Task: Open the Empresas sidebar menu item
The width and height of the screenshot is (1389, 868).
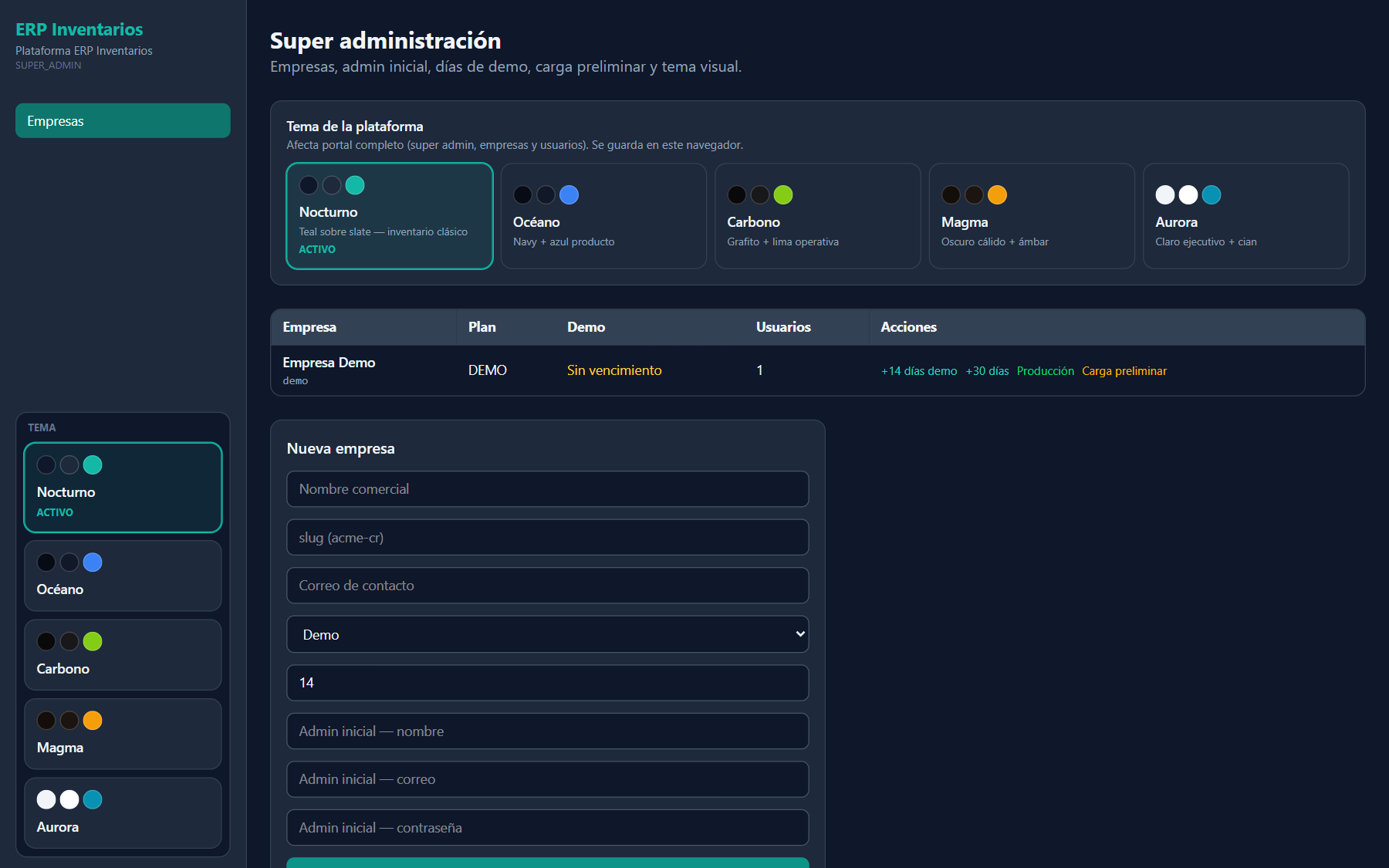Action: point(123,120)
